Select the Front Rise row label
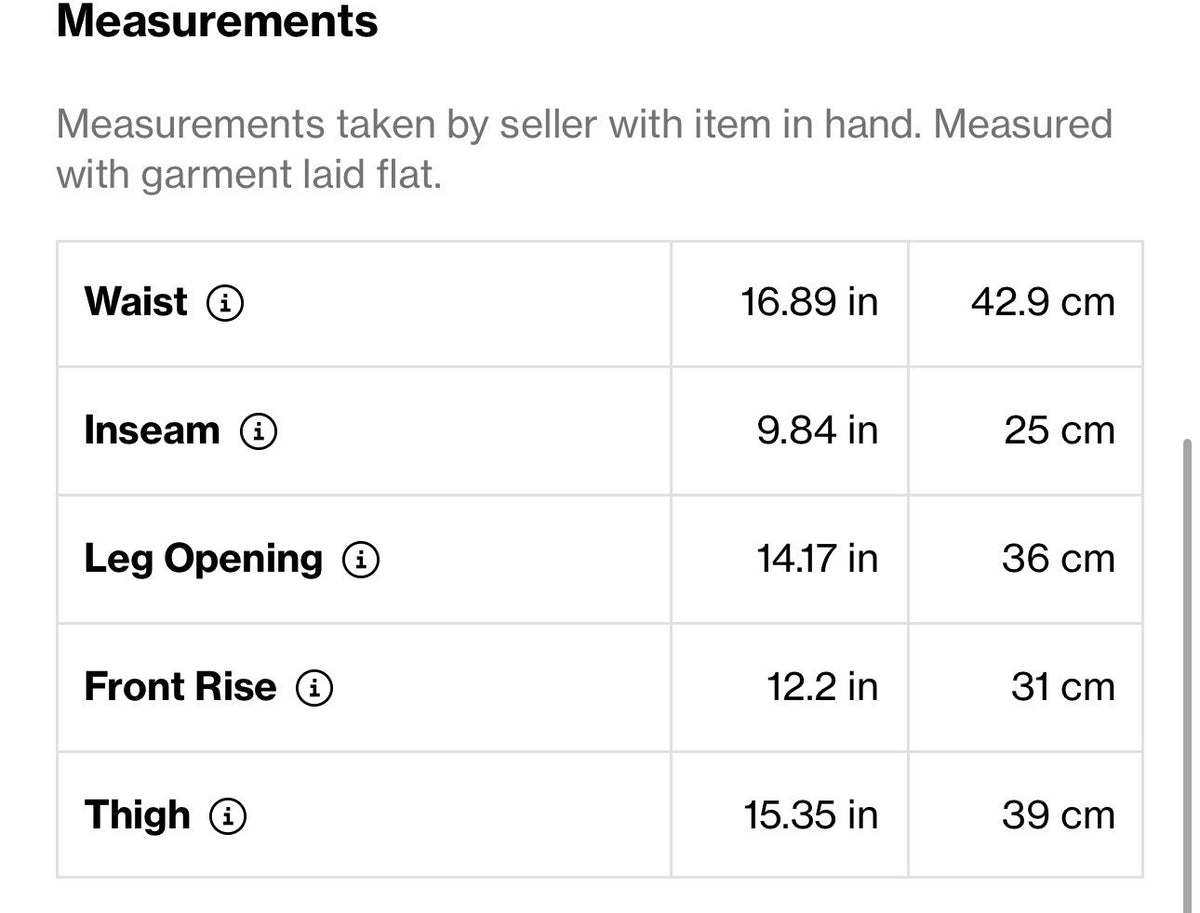1200x913 pixels. [180, 687]
